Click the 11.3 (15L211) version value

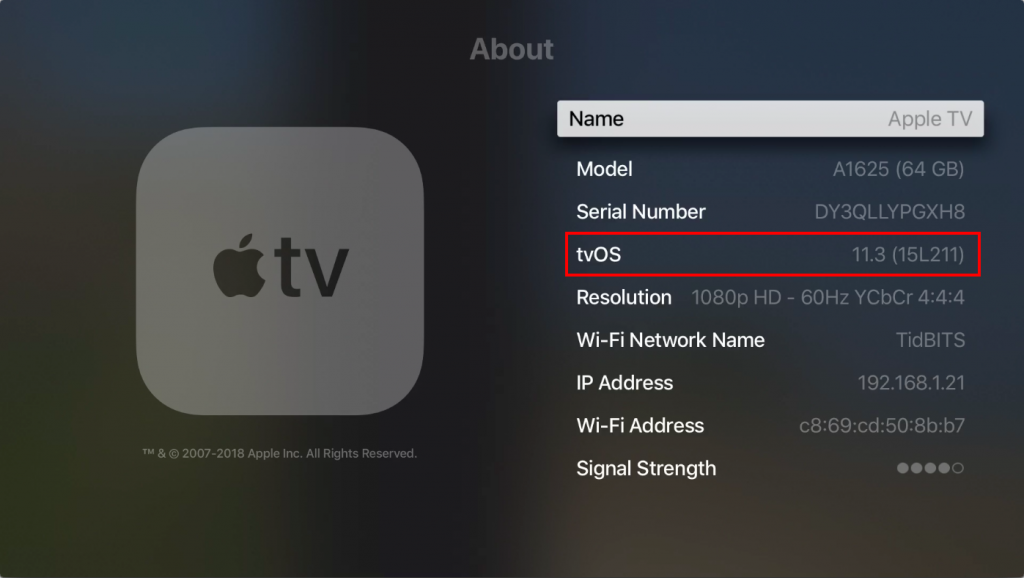coord(908,254)
